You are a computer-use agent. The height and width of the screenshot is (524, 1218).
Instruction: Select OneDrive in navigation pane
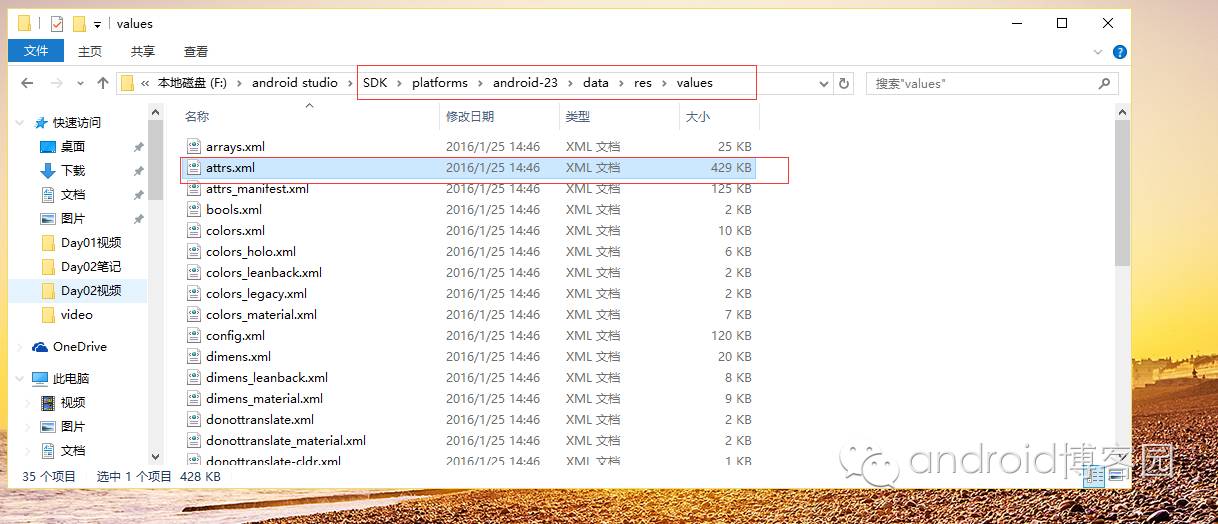pyautogui.click(x=79, y=347)
